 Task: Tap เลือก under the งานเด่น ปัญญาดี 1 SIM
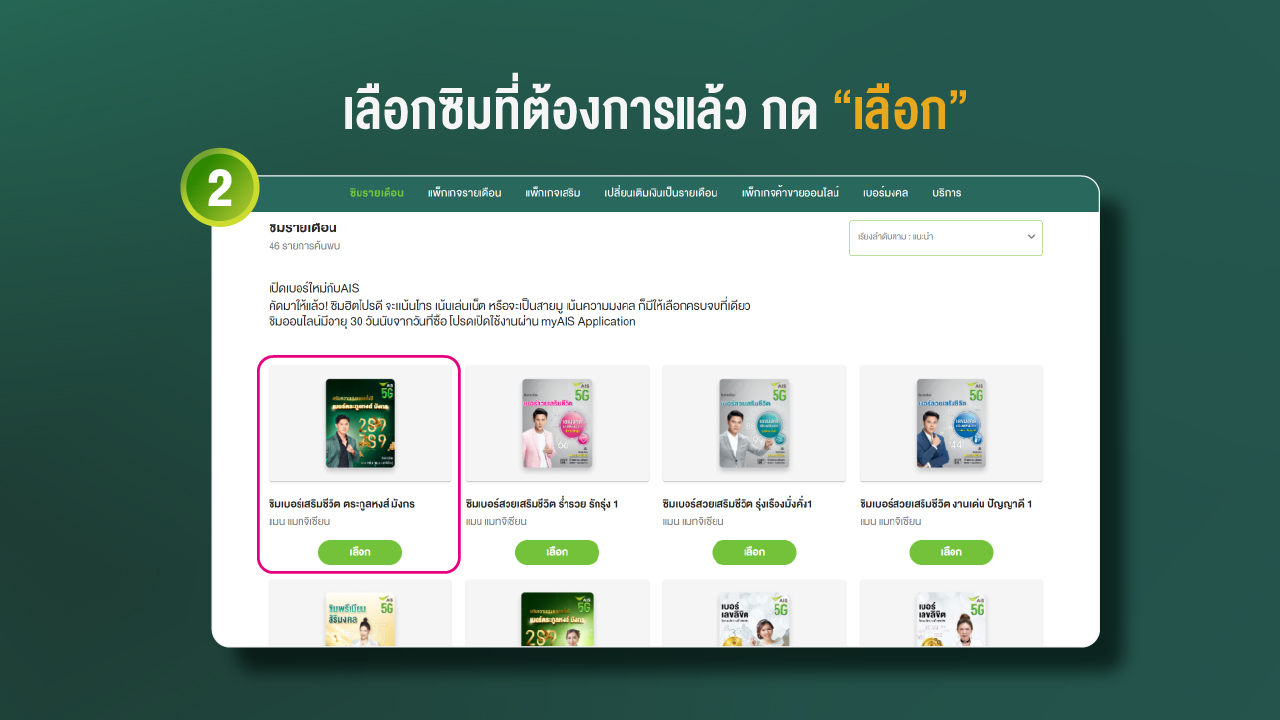(x=951, y=552)
